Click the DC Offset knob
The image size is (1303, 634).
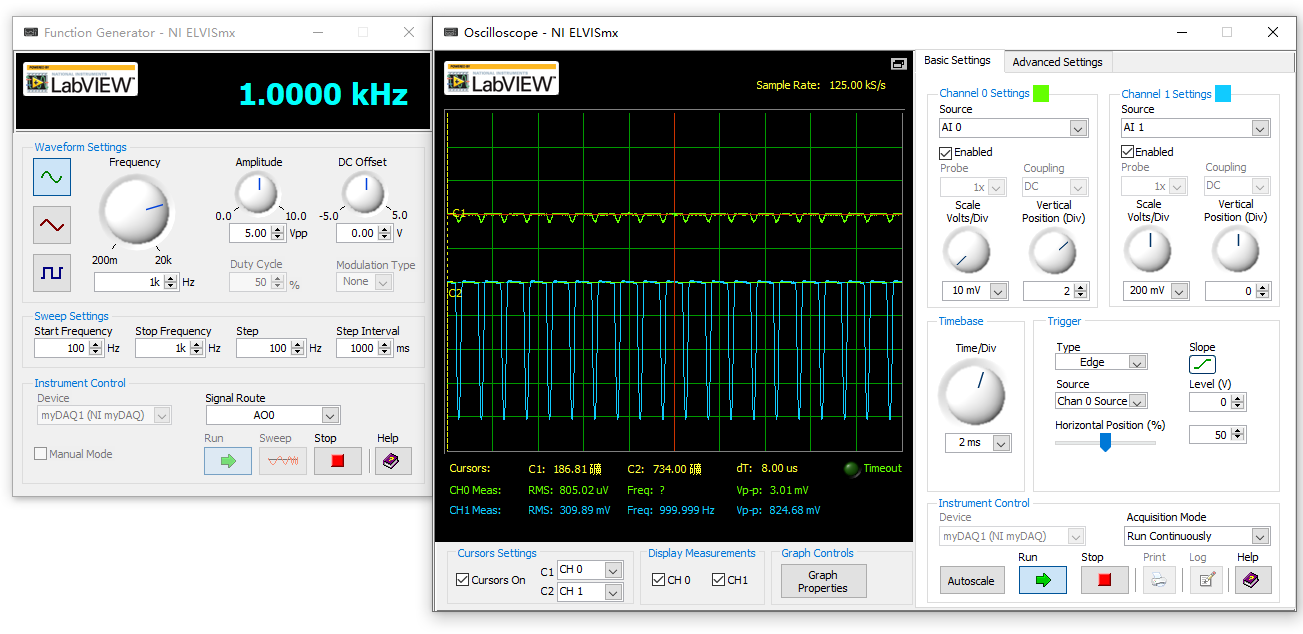click(364, 193)
